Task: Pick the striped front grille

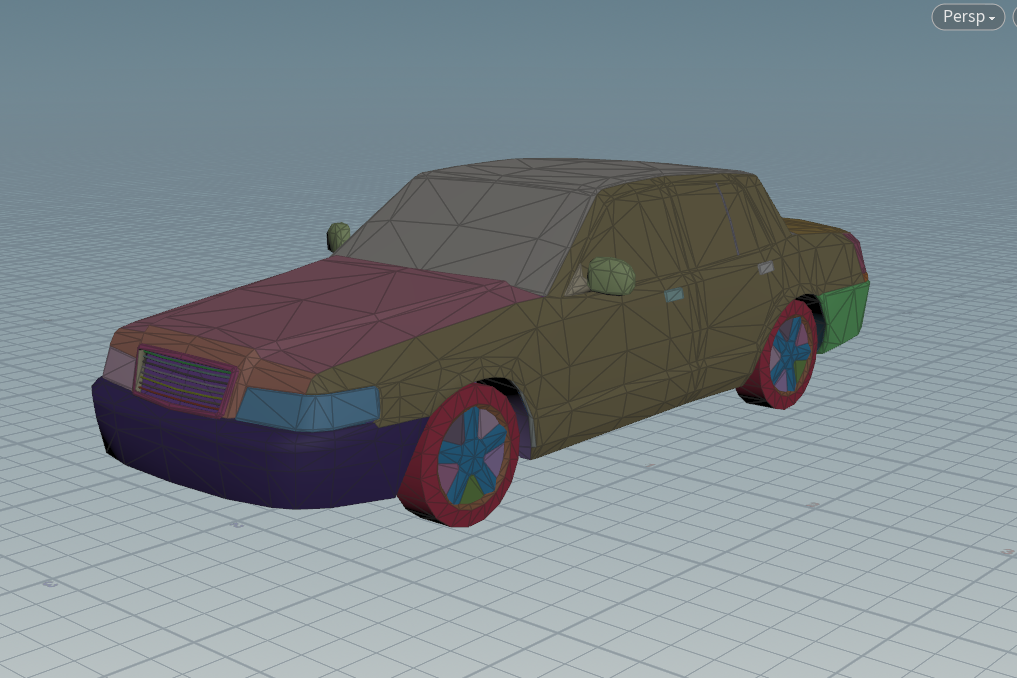Action: (x=185, y=380)
